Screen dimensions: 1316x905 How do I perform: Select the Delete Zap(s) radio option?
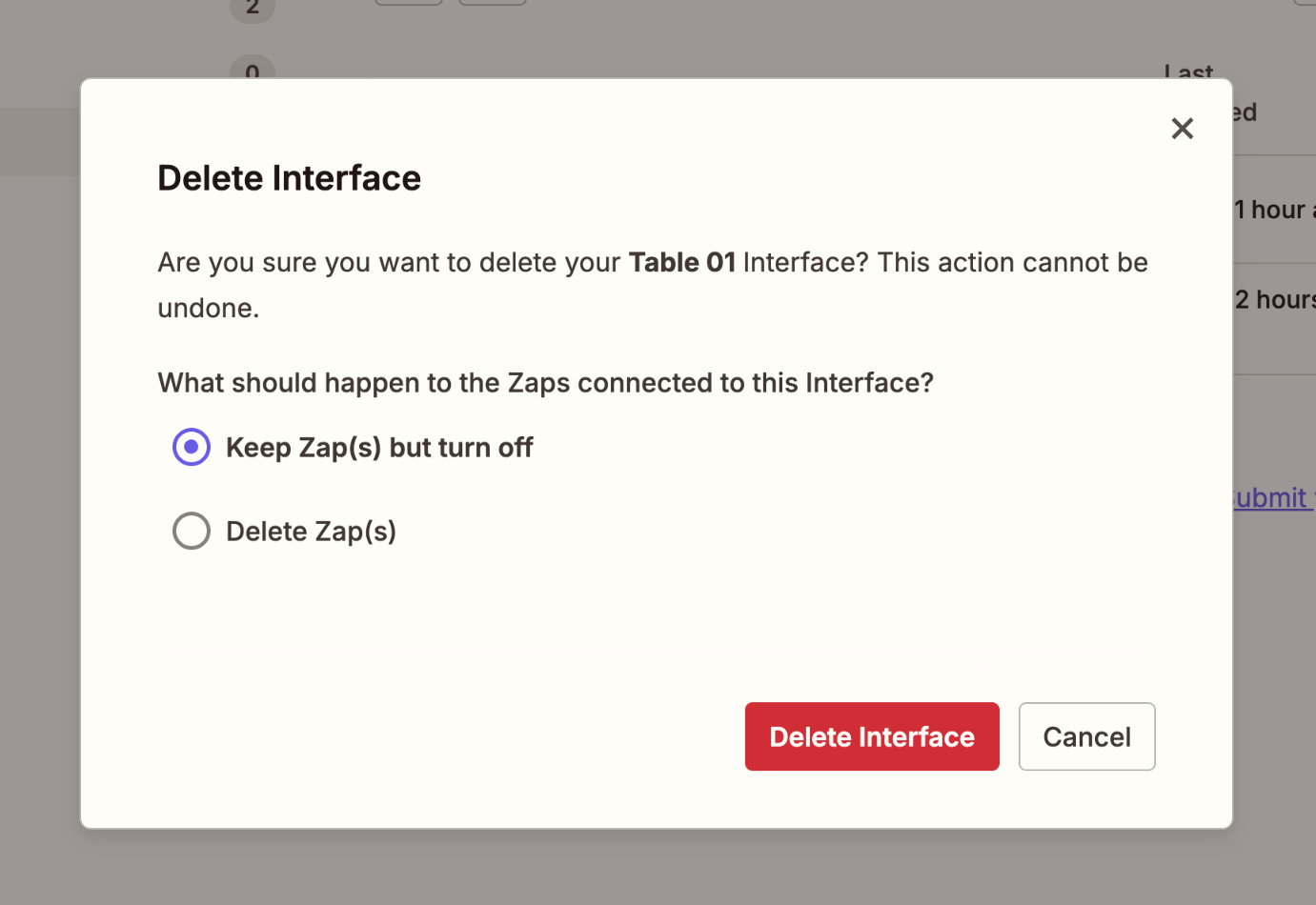[x=192, y=531]
